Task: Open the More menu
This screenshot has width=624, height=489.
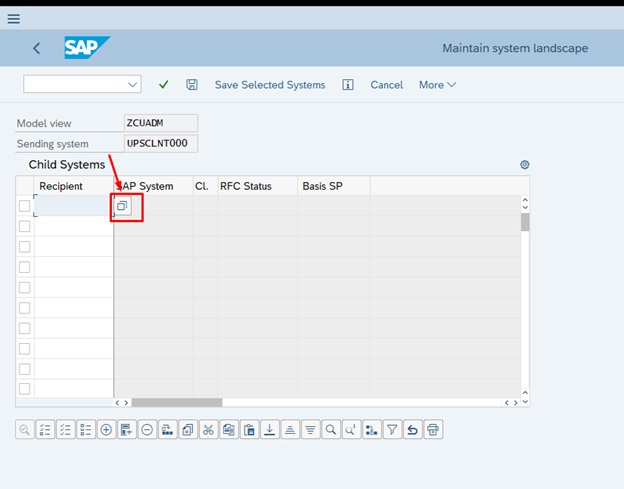Action: (437, 85)
